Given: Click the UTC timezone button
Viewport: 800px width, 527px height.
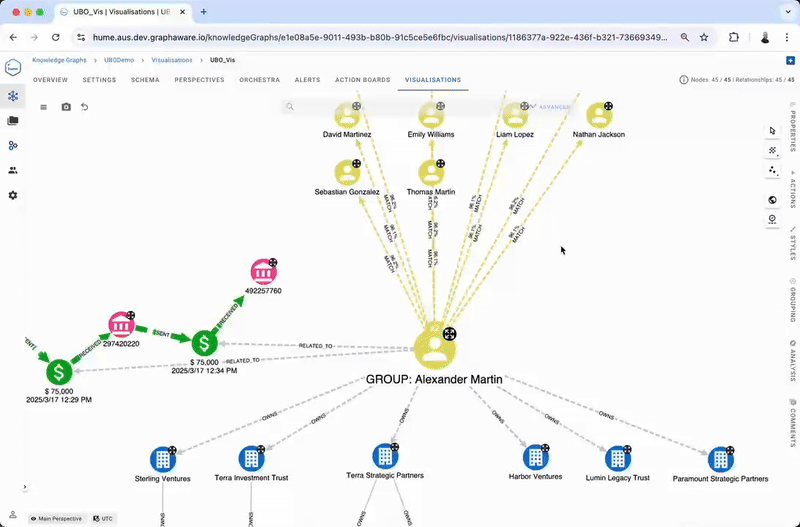Looking at the screenshot, I should coord(103,519).
